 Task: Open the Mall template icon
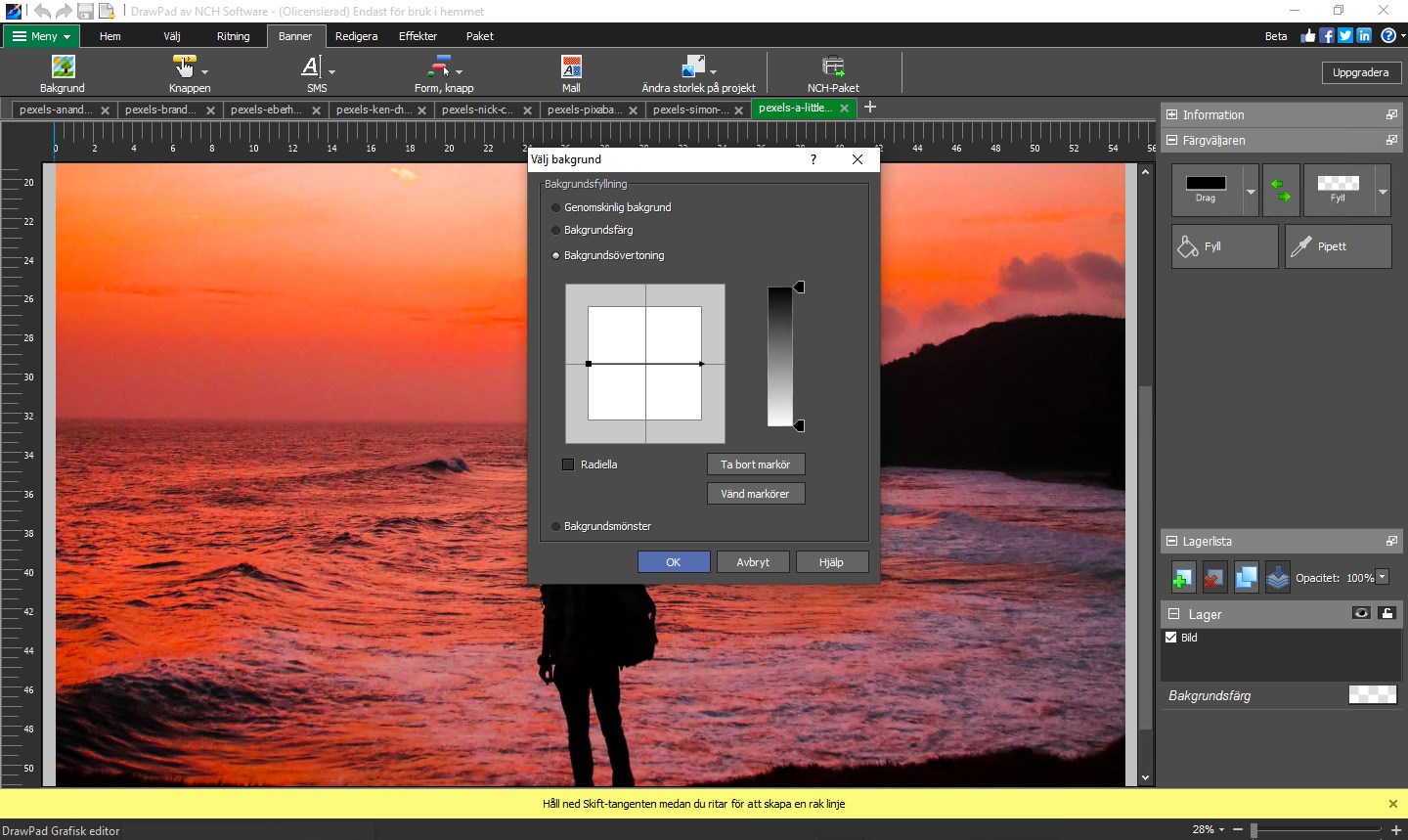tap(571, 67)
